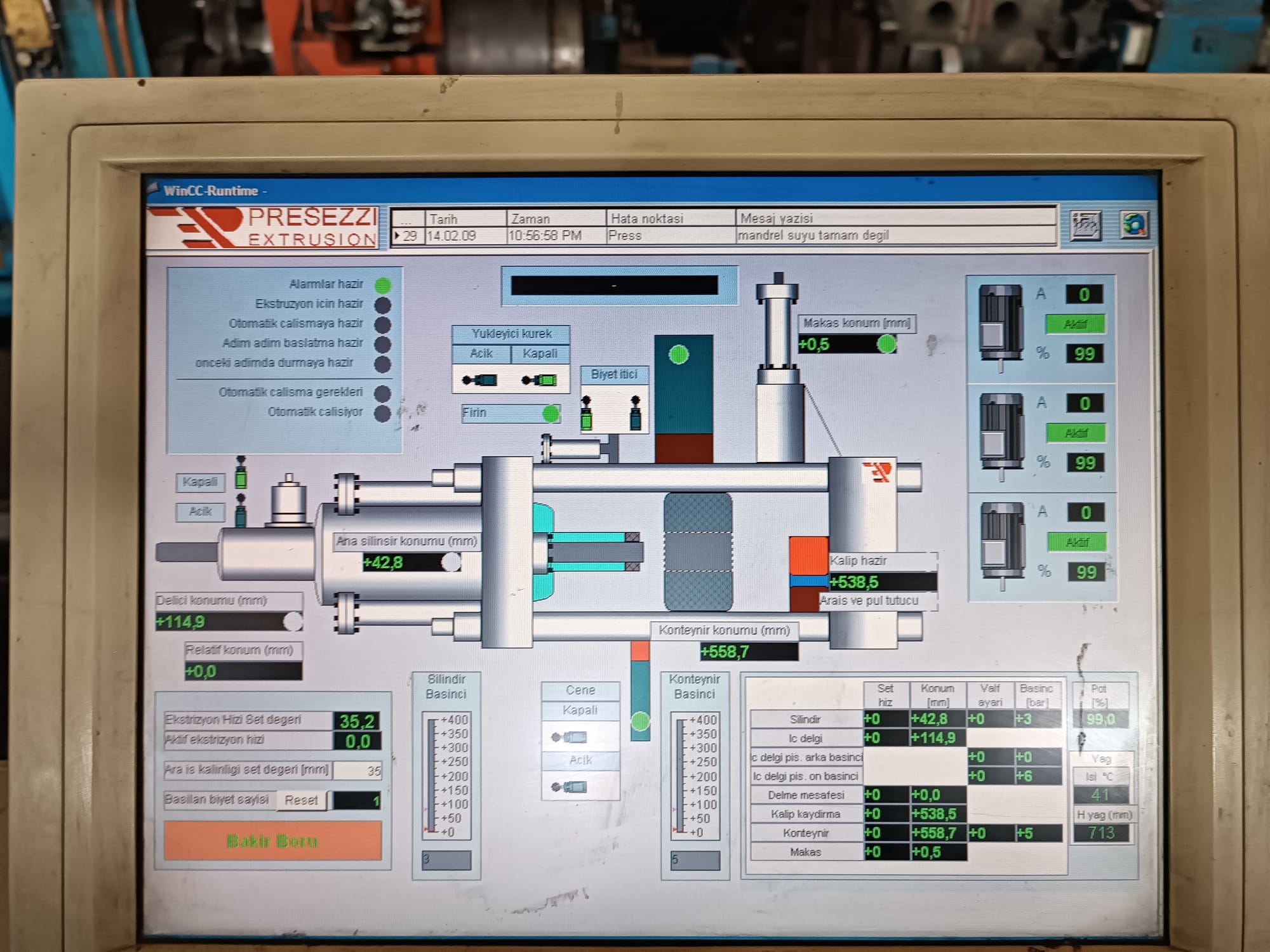Toggle second motor Aktif button
The width and height of the screenshot is (1270, 952).
point(1076,433)
